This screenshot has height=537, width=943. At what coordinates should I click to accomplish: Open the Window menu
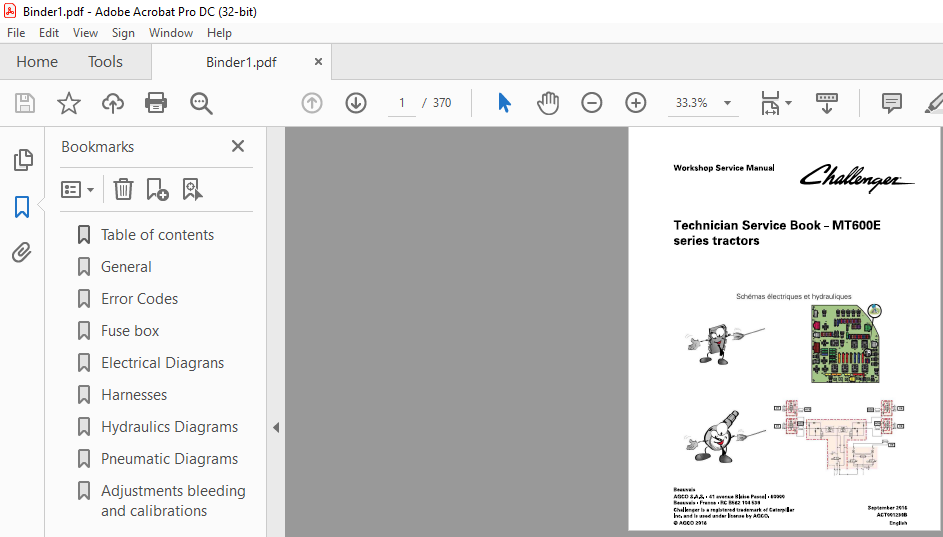coord(171,33)
